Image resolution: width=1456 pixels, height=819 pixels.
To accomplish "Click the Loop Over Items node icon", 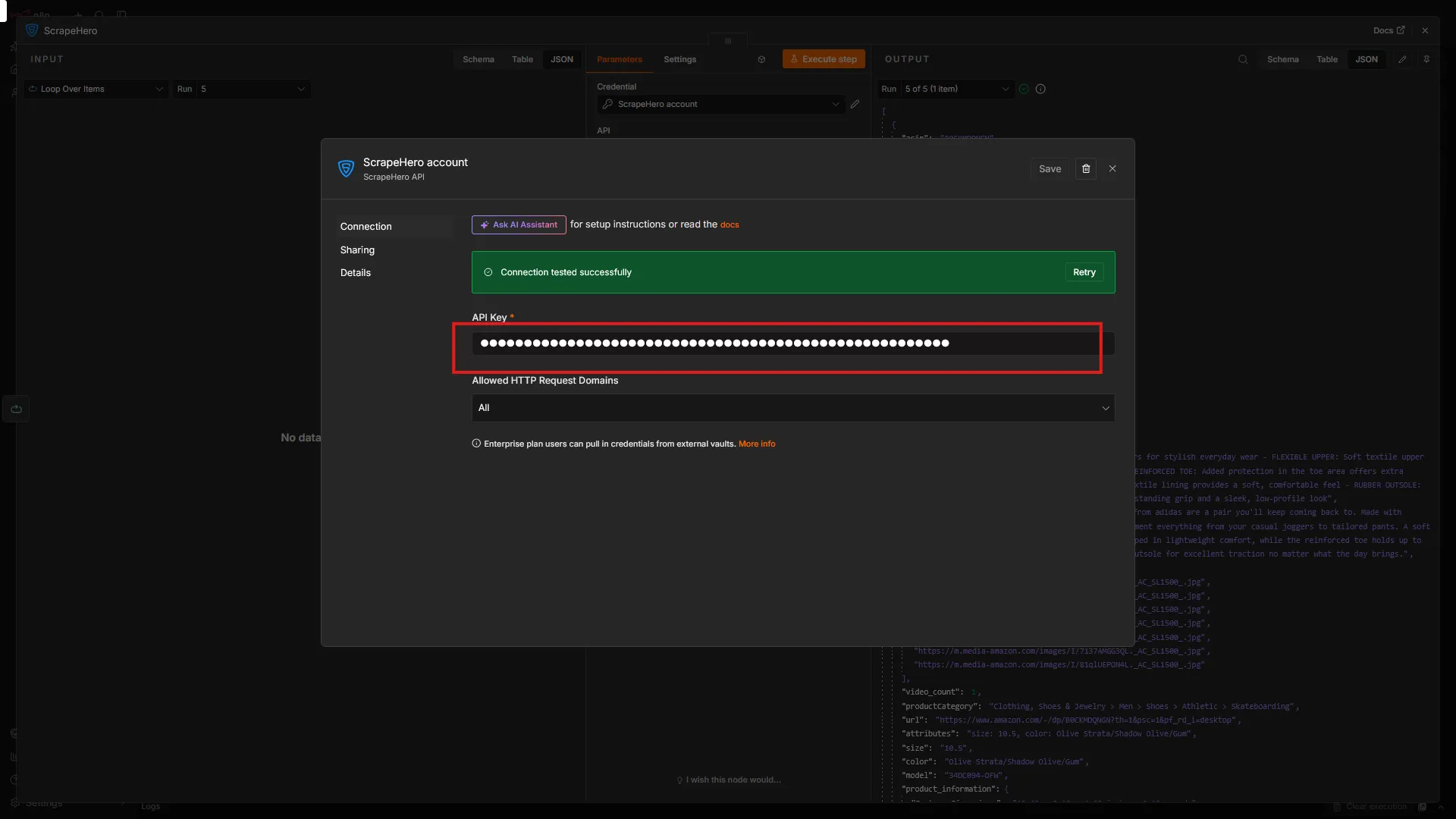I will pyautogui.click(x=33, y=89).
